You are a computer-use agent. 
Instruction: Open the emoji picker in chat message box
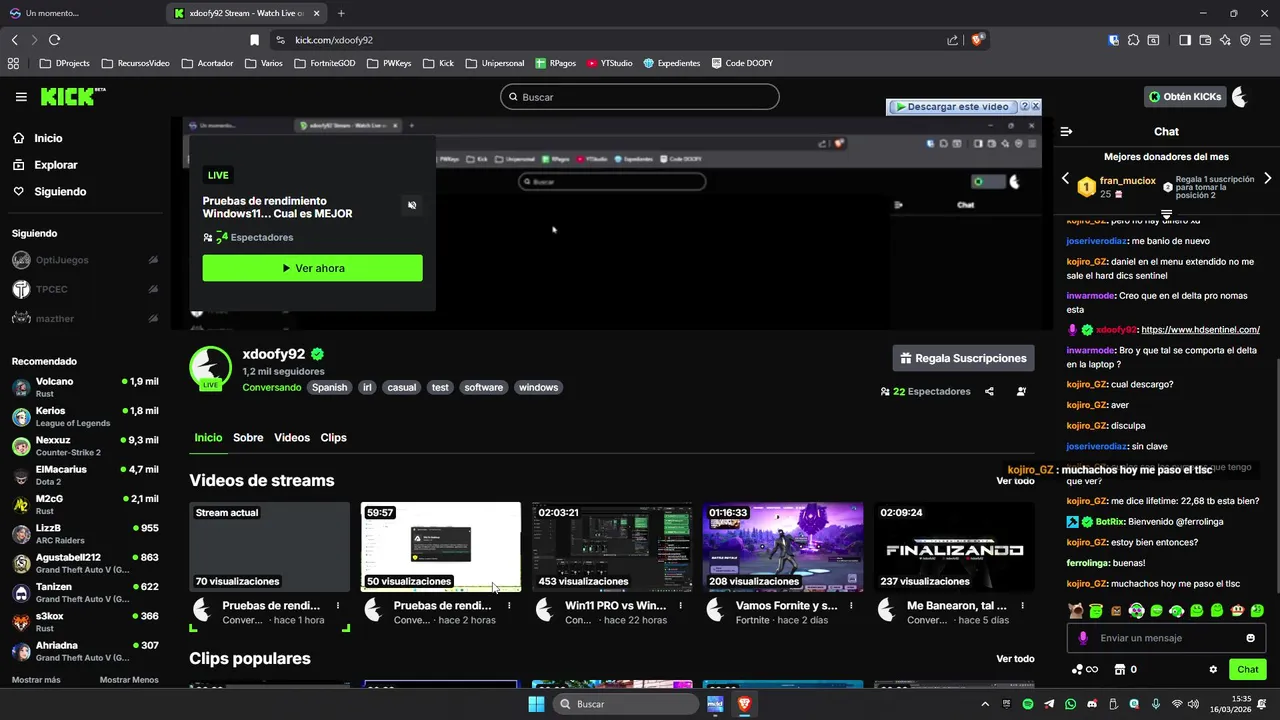coord(1250,638)
